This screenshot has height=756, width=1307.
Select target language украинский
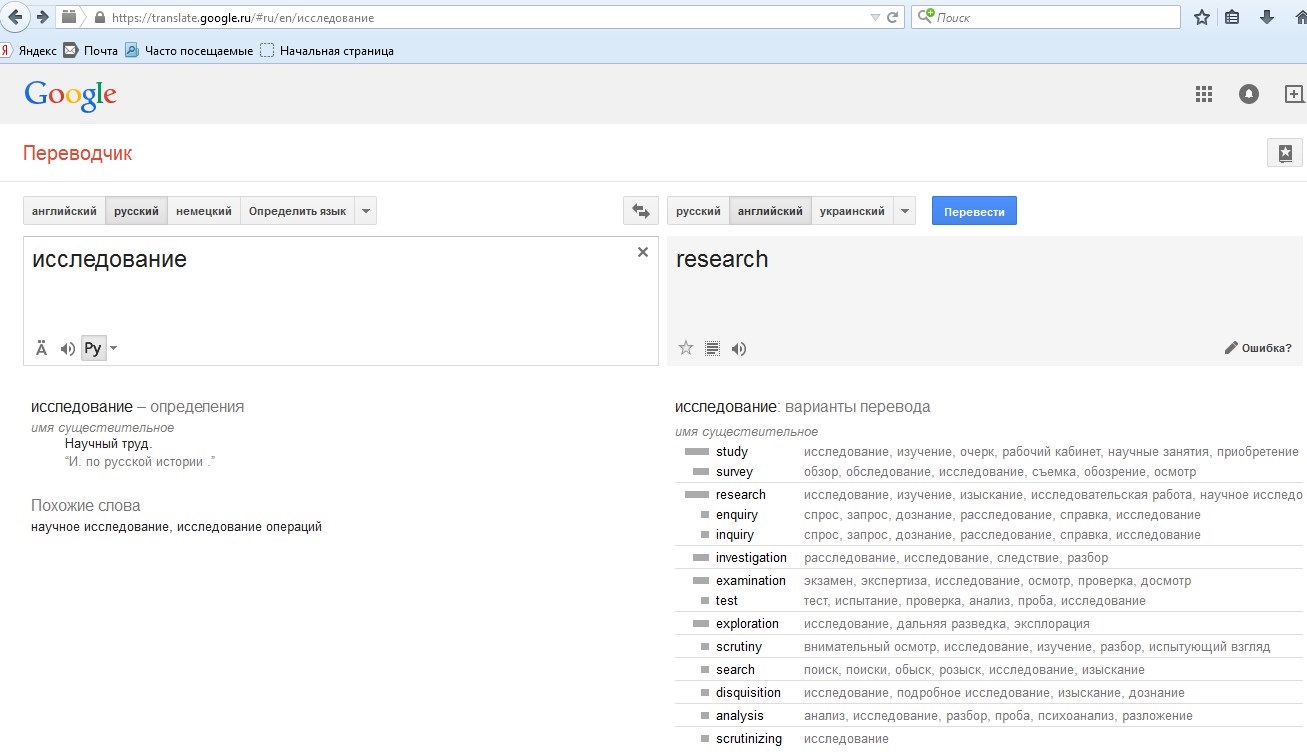pos(852,211)
